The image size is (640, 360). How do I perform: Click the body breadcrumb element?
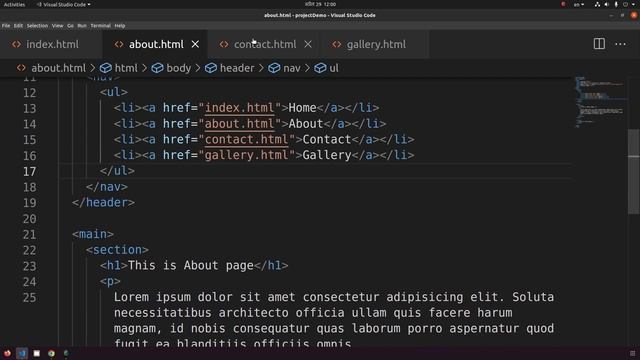(x=178, y=68)
